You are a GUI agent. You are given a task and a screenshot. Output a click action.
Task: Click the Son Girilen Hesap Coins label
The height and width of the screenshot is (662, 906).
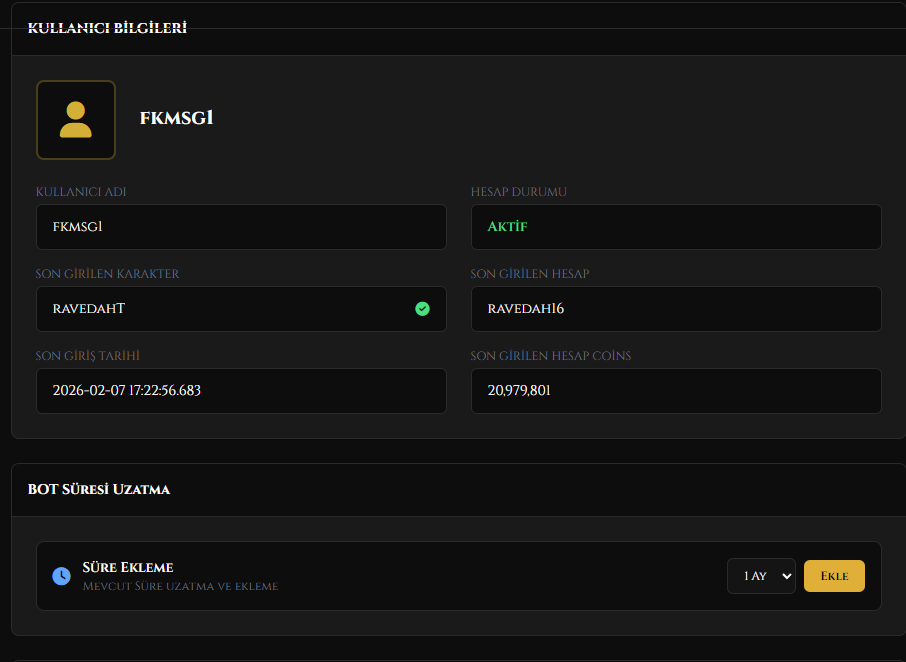[x=551, y=356]
